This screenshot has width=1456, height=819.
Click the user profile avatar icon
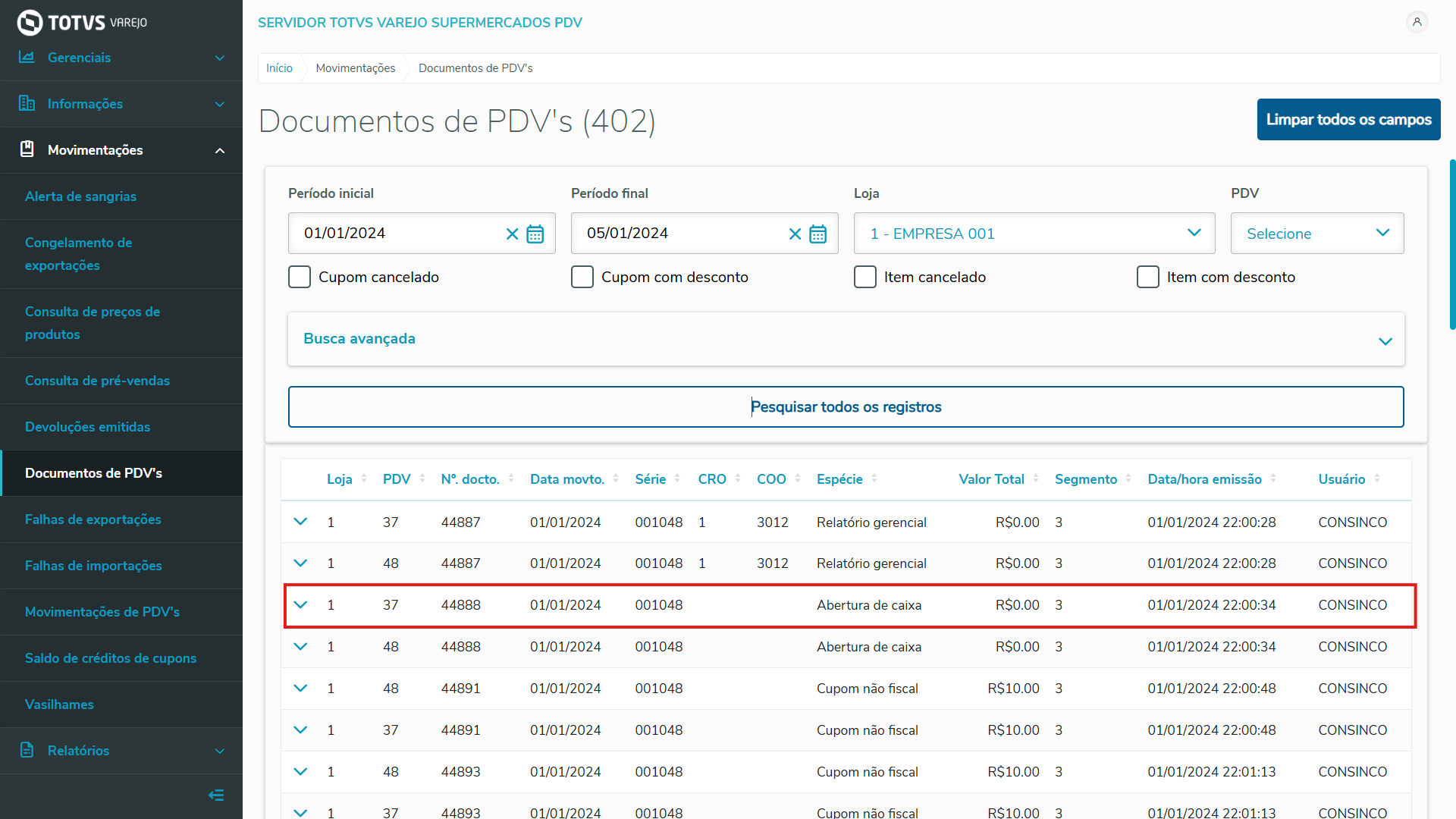tap(1417, 22)
